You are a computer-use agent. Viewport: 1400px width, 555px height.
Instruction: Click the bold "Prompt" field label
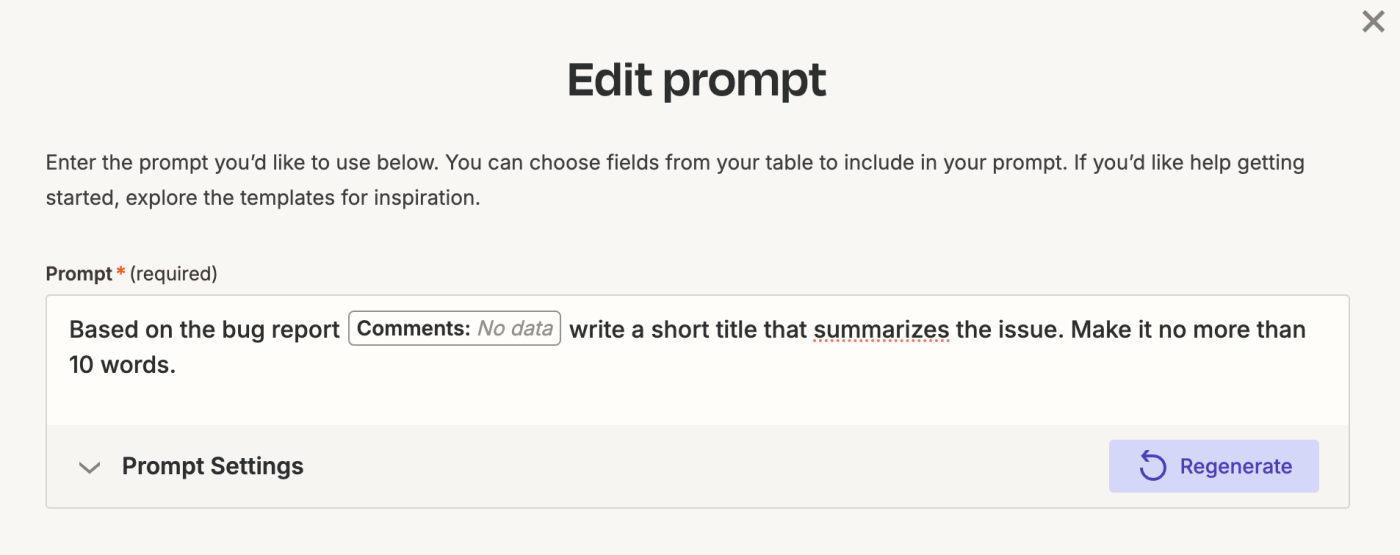79,273
